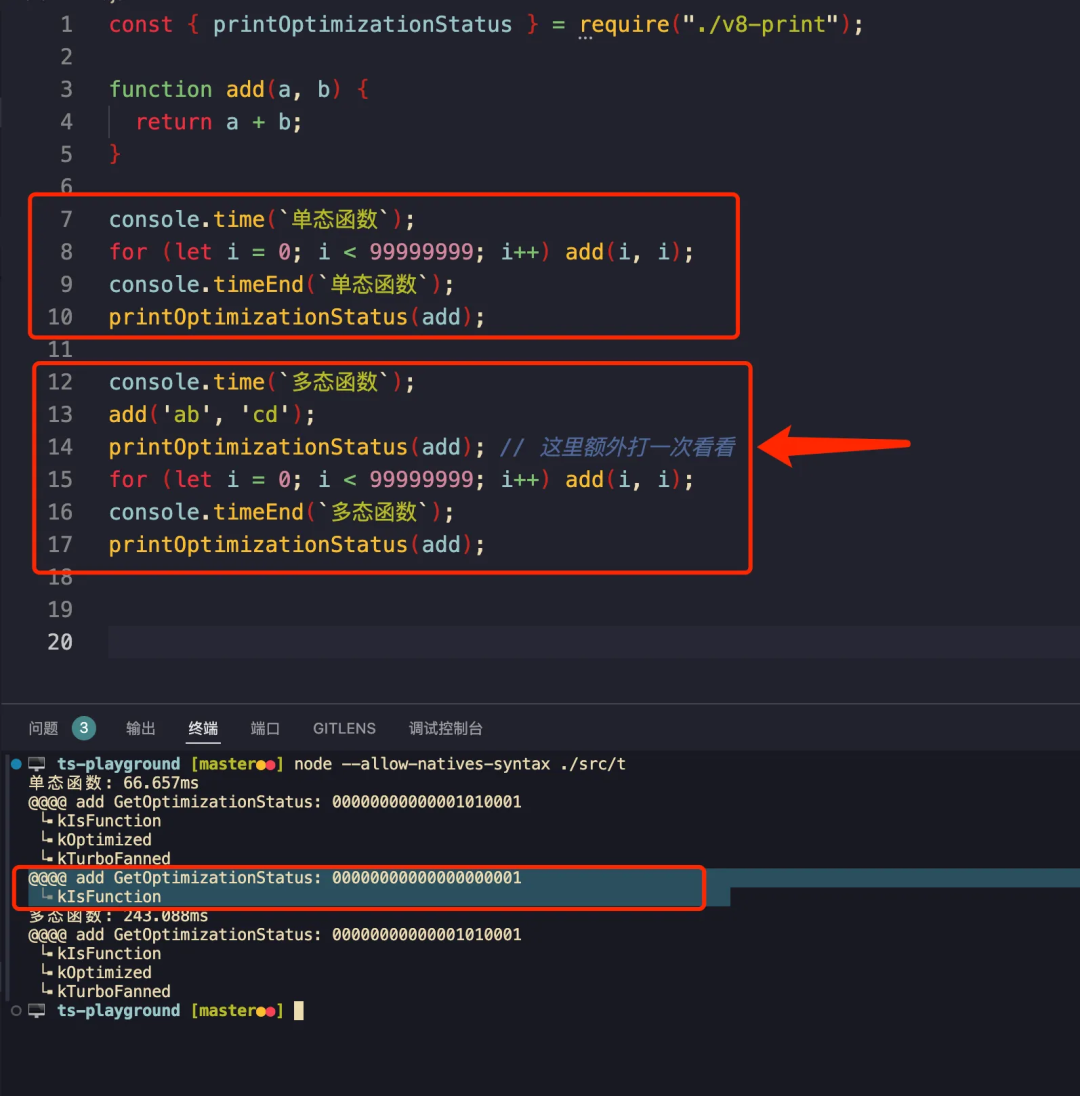Focus the terminal at the blinking cursor block
This screenshot has width=1080, height=1096.
coord(298,1011)
